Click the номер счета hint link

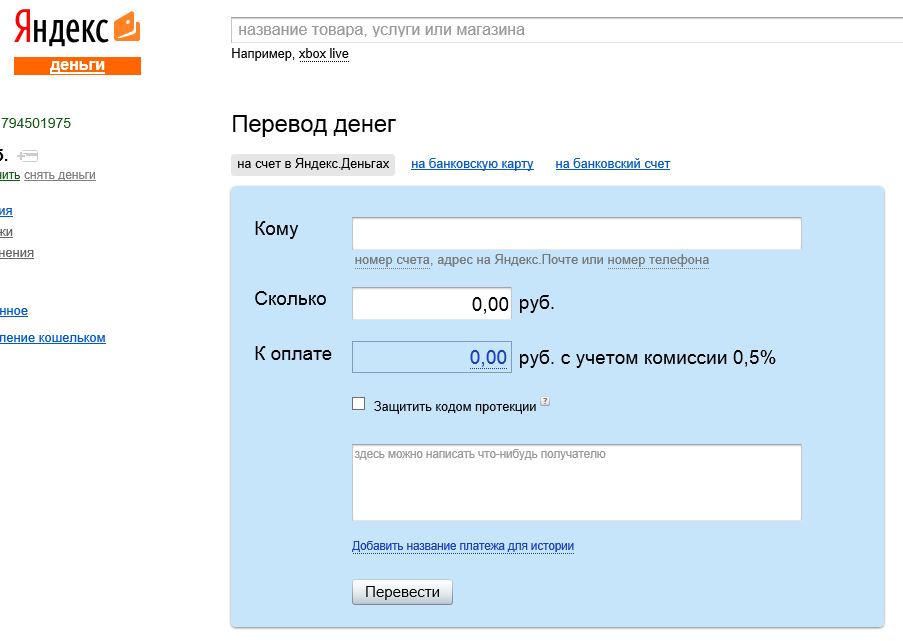coord(392,260)
